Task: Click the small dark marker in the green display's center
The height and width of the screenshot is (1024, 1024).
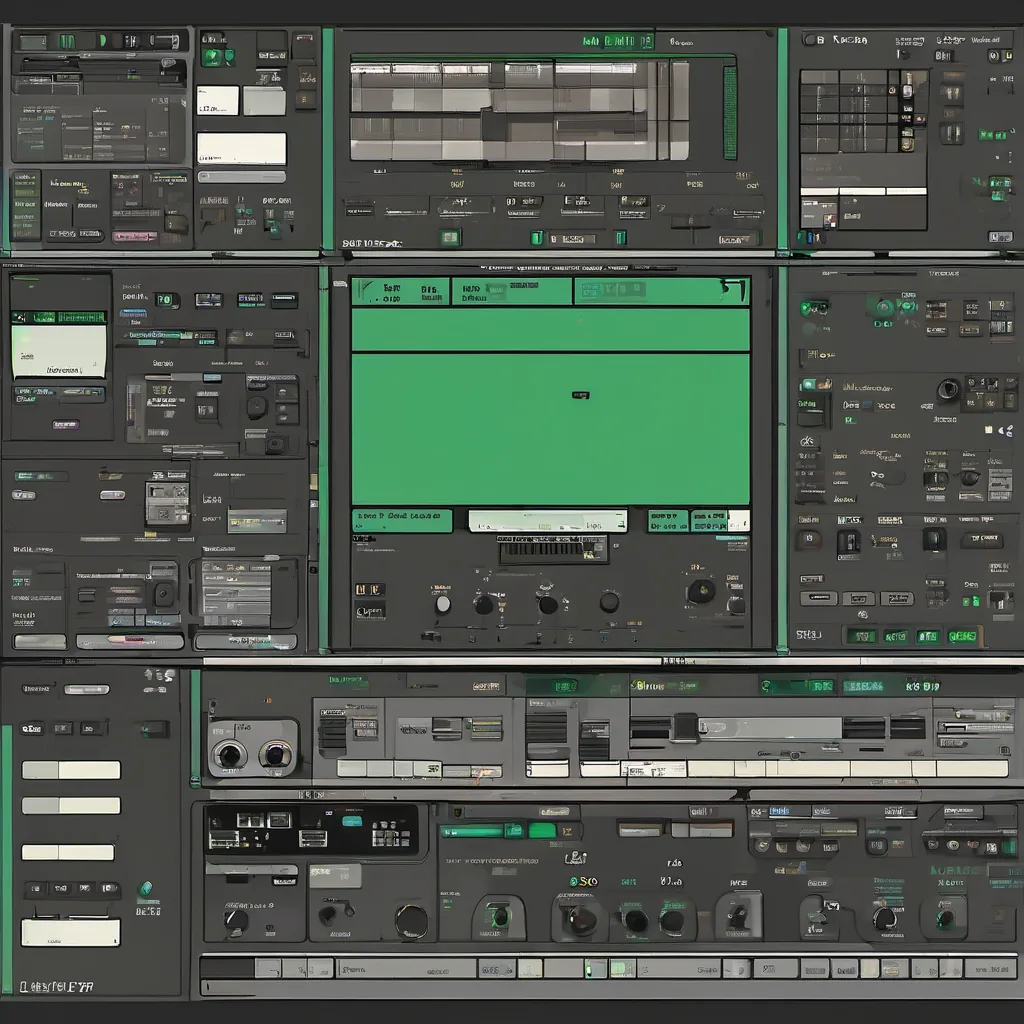Action: [580, 395]
